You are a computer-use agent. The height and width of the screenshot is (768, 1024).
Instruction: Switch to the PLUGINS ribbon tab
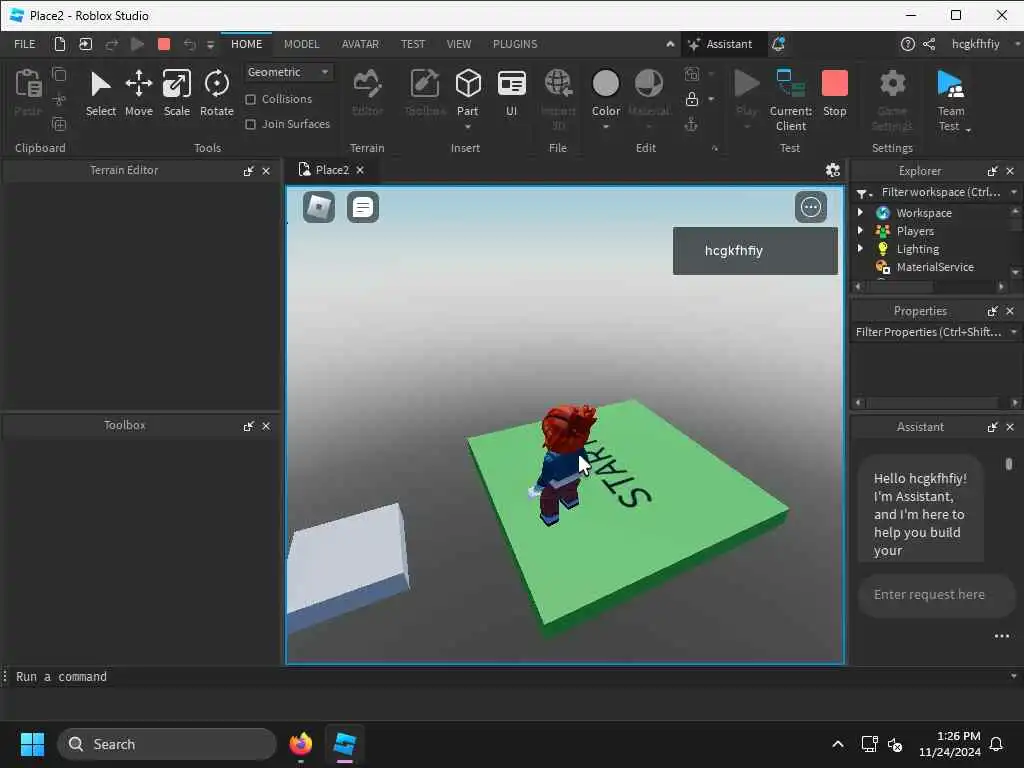(515, 44)
